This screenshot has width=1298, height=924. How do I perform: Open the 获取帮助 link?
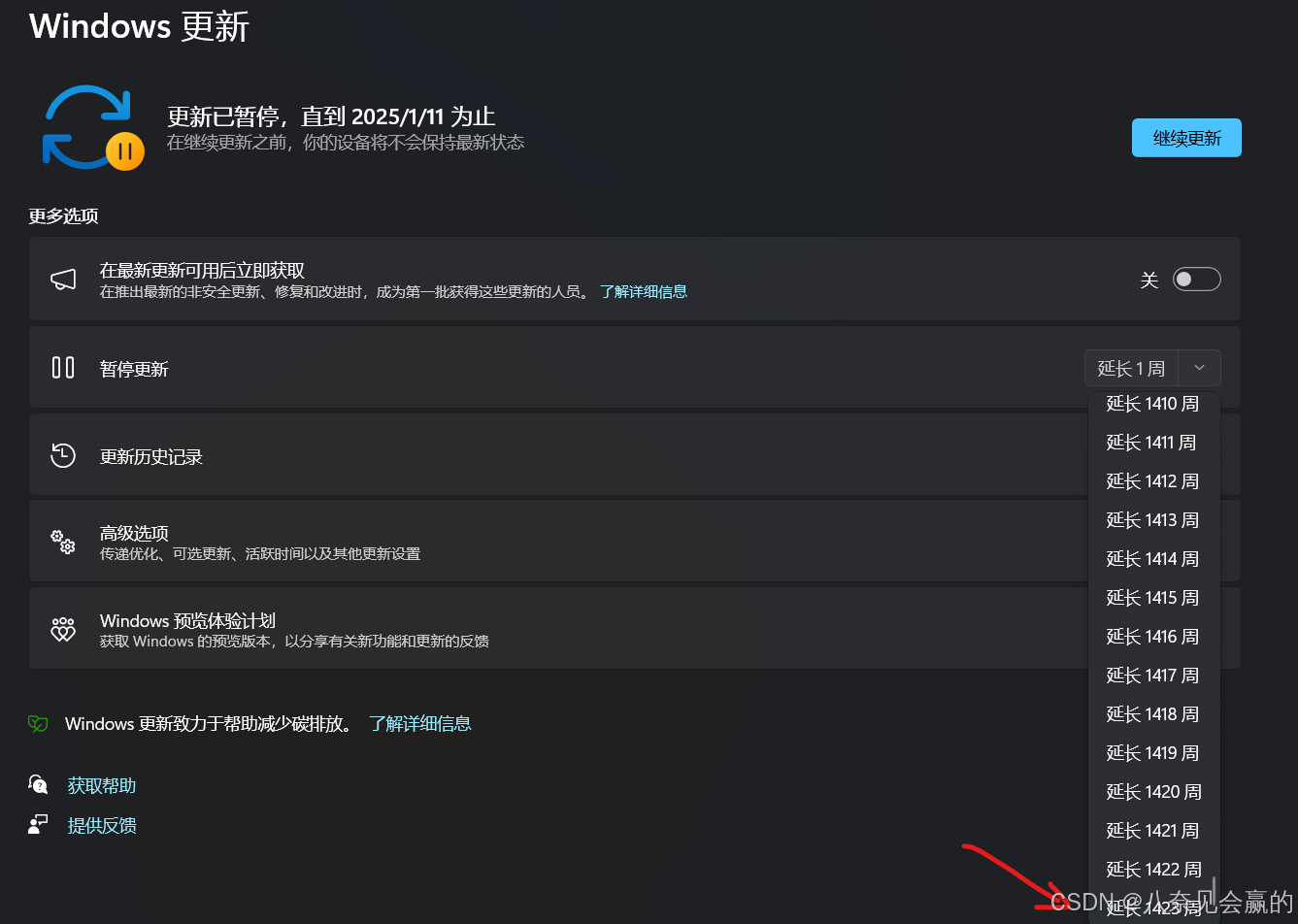pyautogui.click(x=102, y=785)
